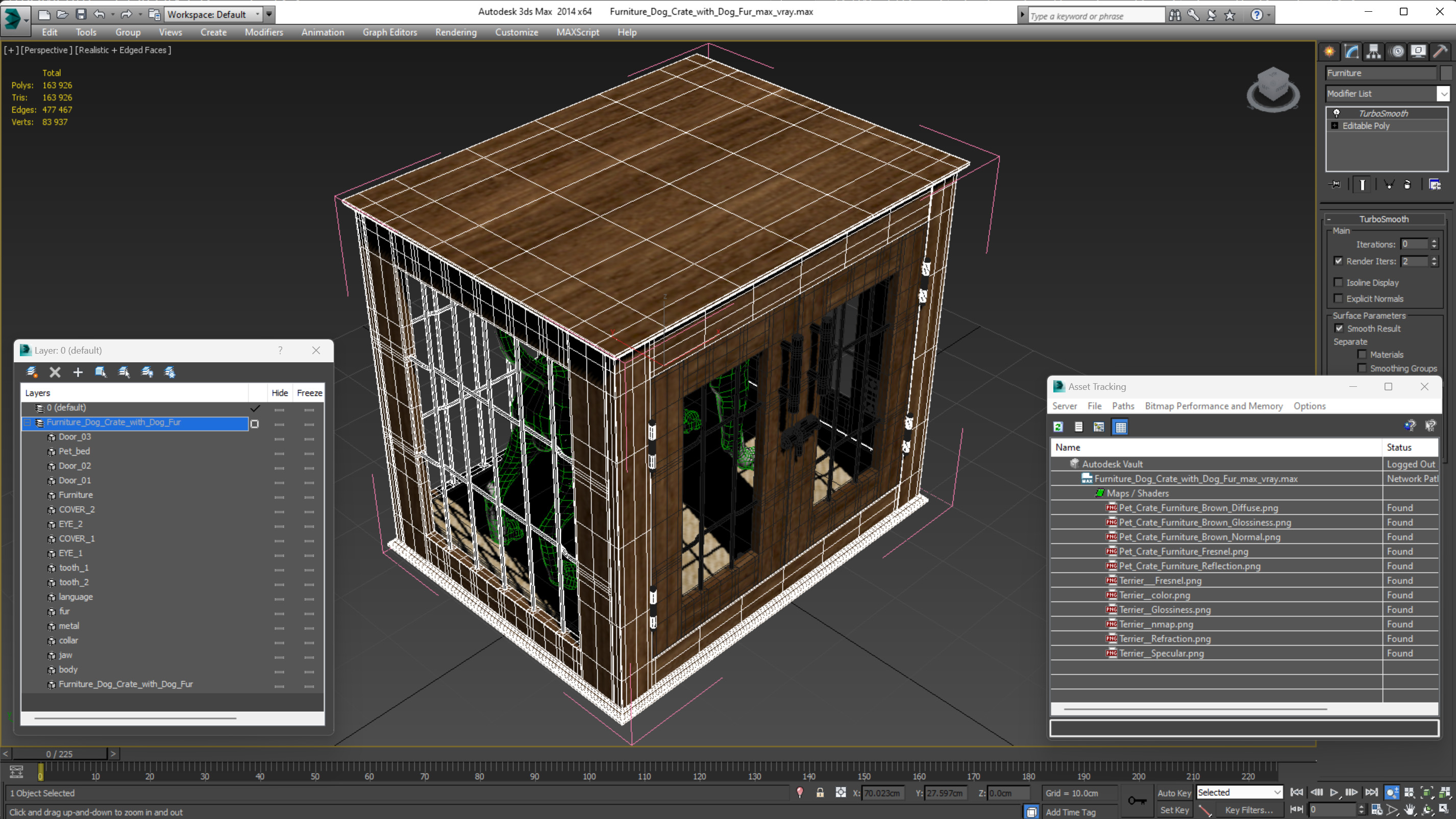Open Paths menu in Asset Tracking
The width and height of the screenshot is (1456, 819).
click(1123, 406)
